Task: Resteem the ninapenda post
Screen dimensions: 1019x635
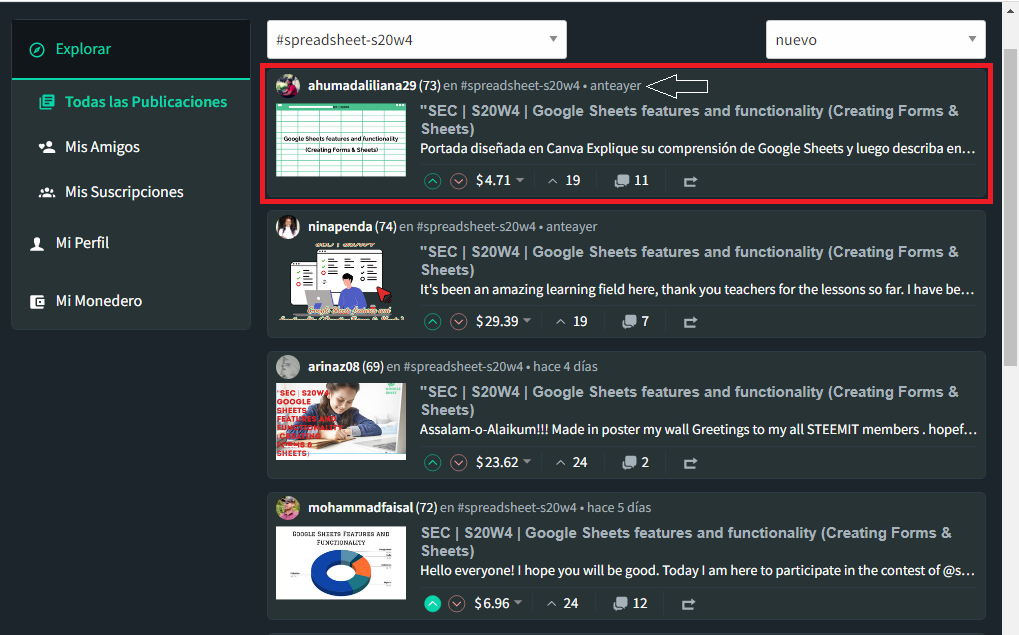Action: (690, 322)
